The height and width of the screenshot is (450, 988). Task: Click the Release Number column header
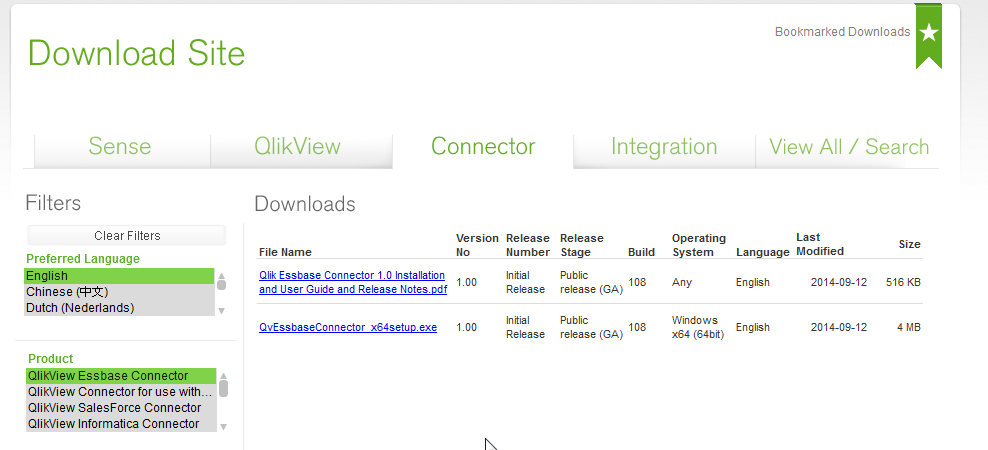tap(528, 245)
